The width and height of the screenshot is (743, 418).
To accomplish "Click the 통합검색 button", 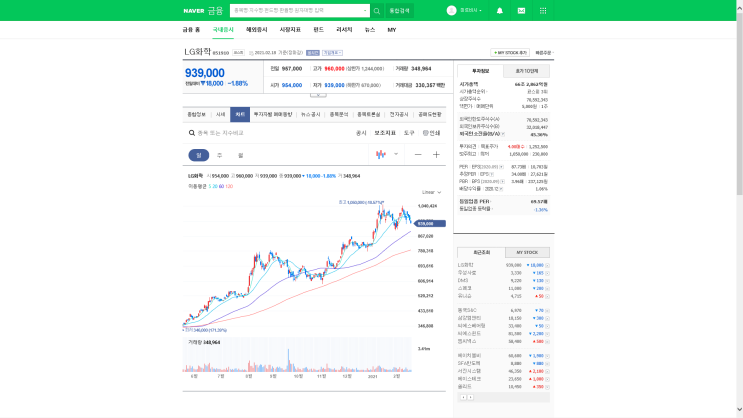I will tap(399, 10).
